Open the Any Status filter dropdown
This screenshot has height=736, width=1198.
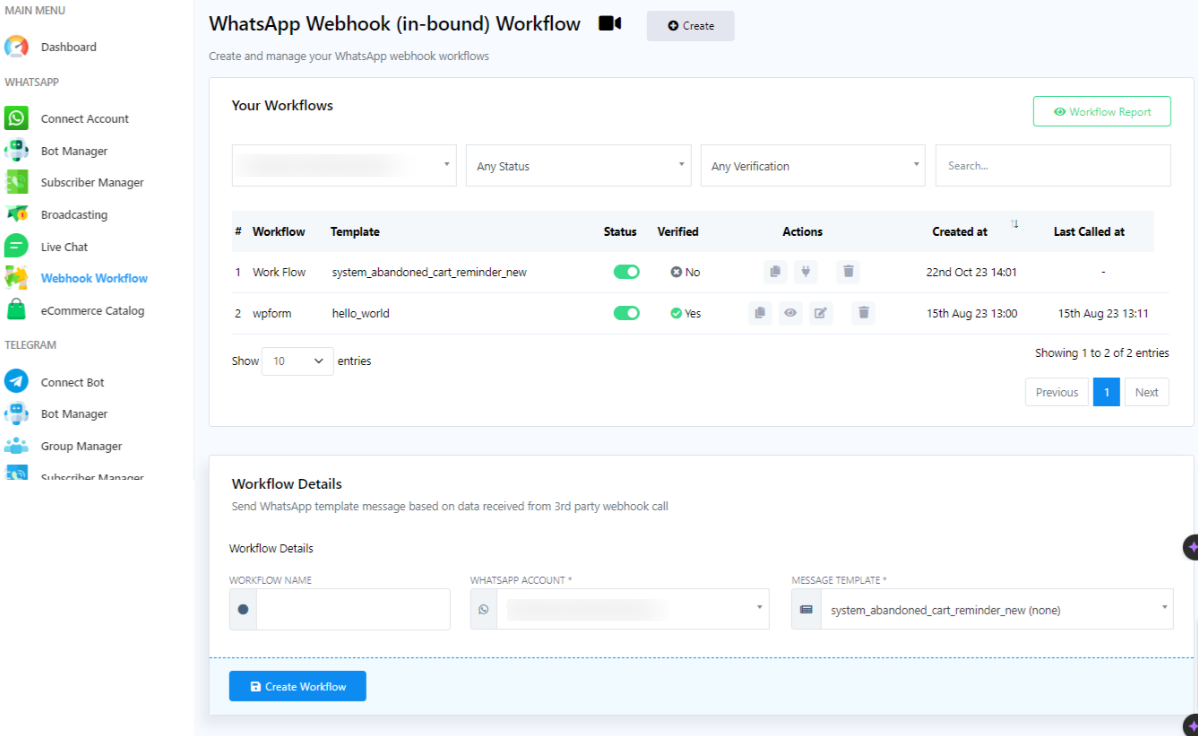[x=578, y=165]
